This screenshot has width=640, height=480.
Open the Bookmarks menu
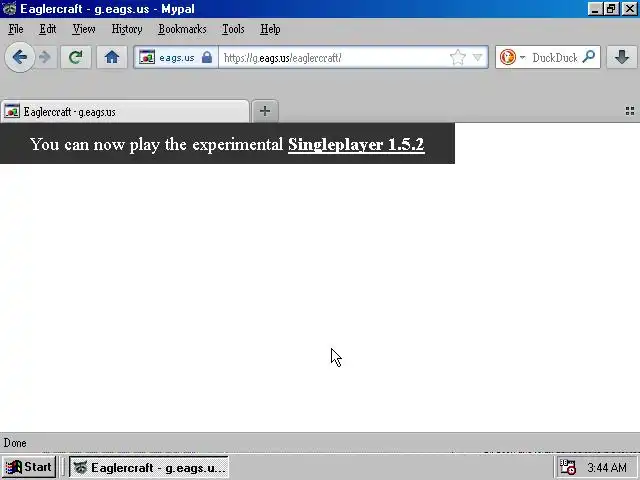pyautogui.click(x=182, y=29)
